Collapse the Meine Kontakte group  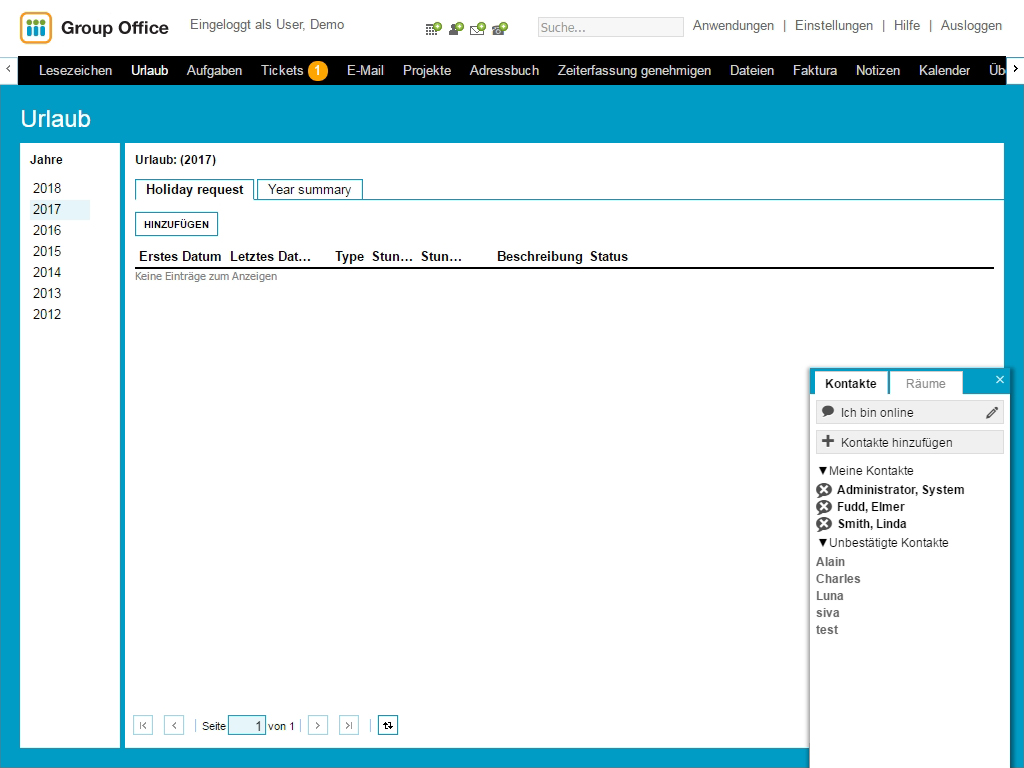tap(823, 471)
